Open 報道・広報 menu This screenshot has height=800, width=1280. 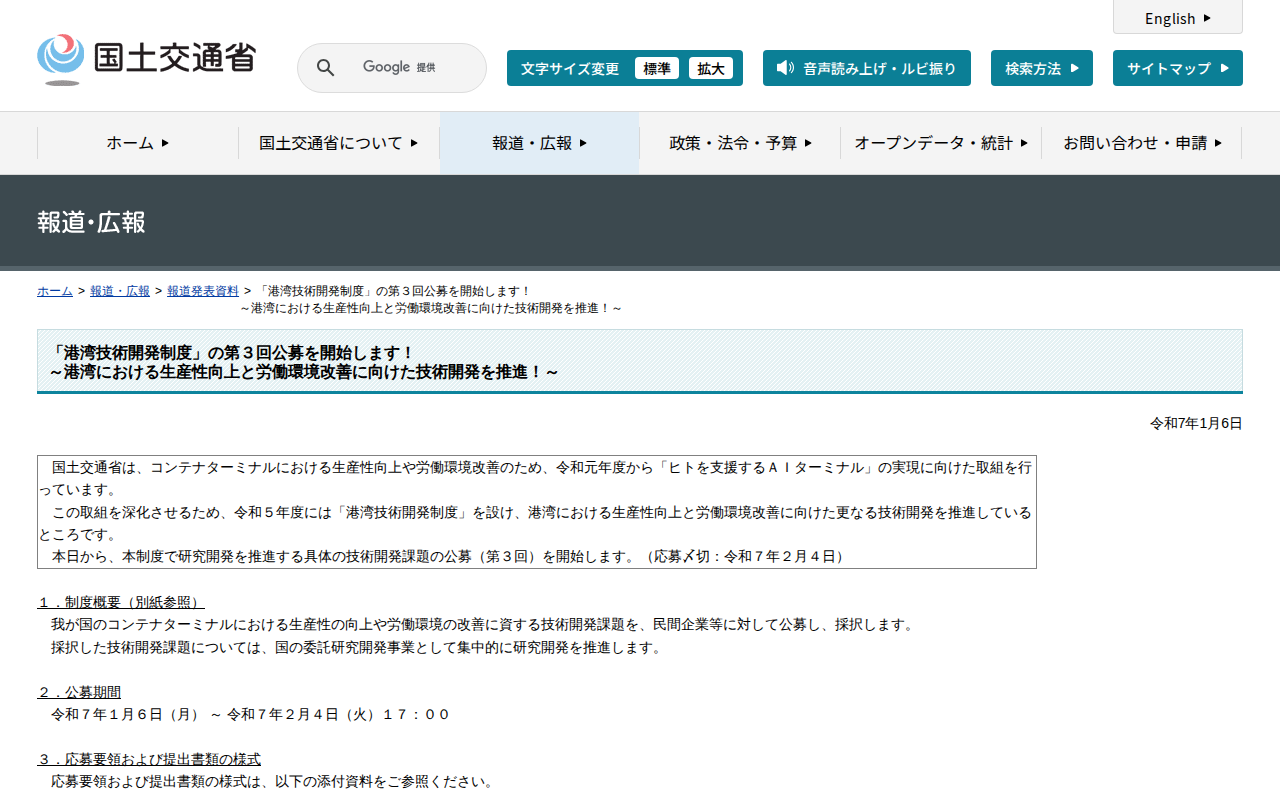tap(540, 143)
